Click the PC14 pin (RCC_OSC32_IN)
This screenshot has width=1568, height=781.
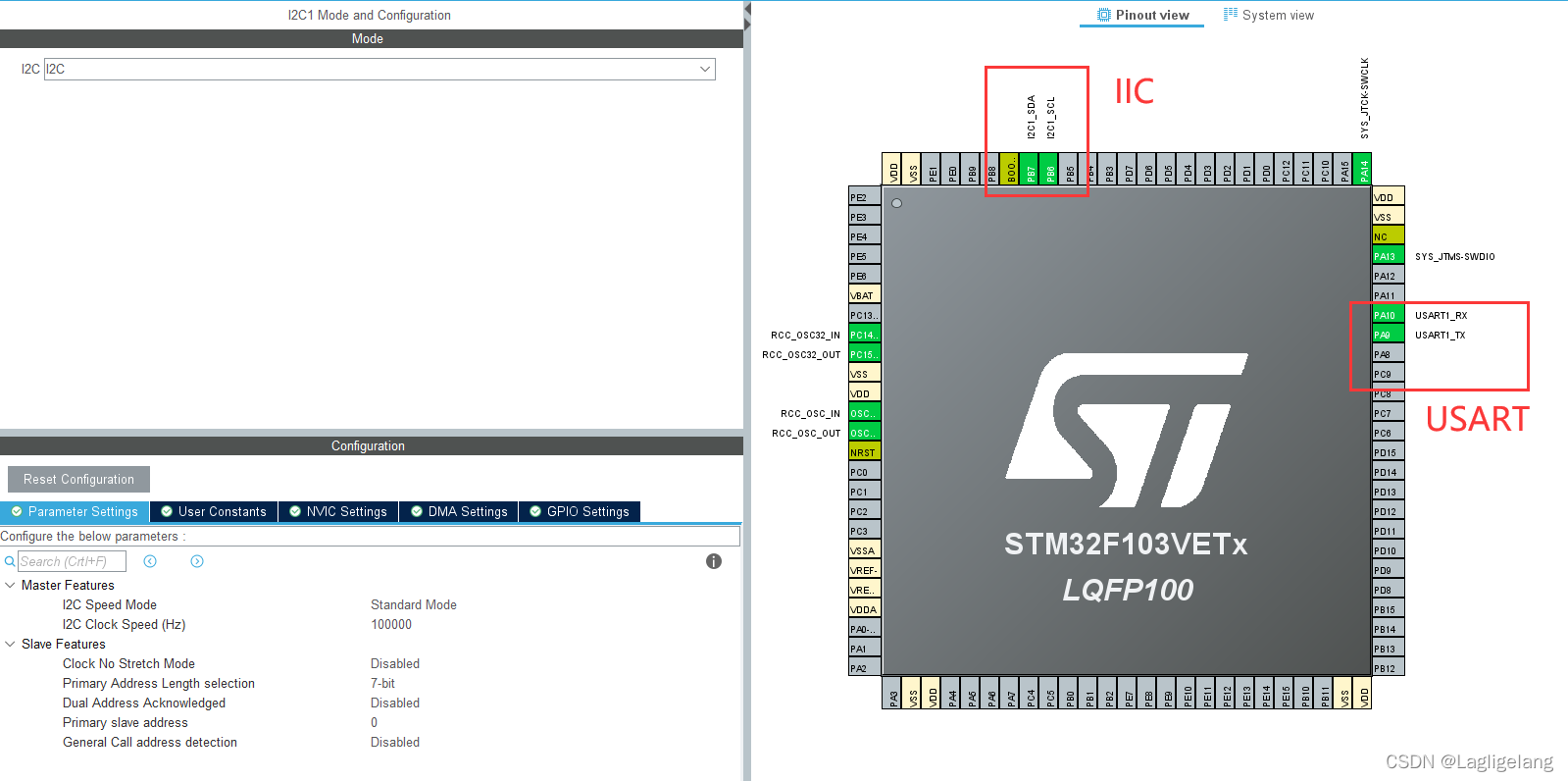(x=865, y=335)
